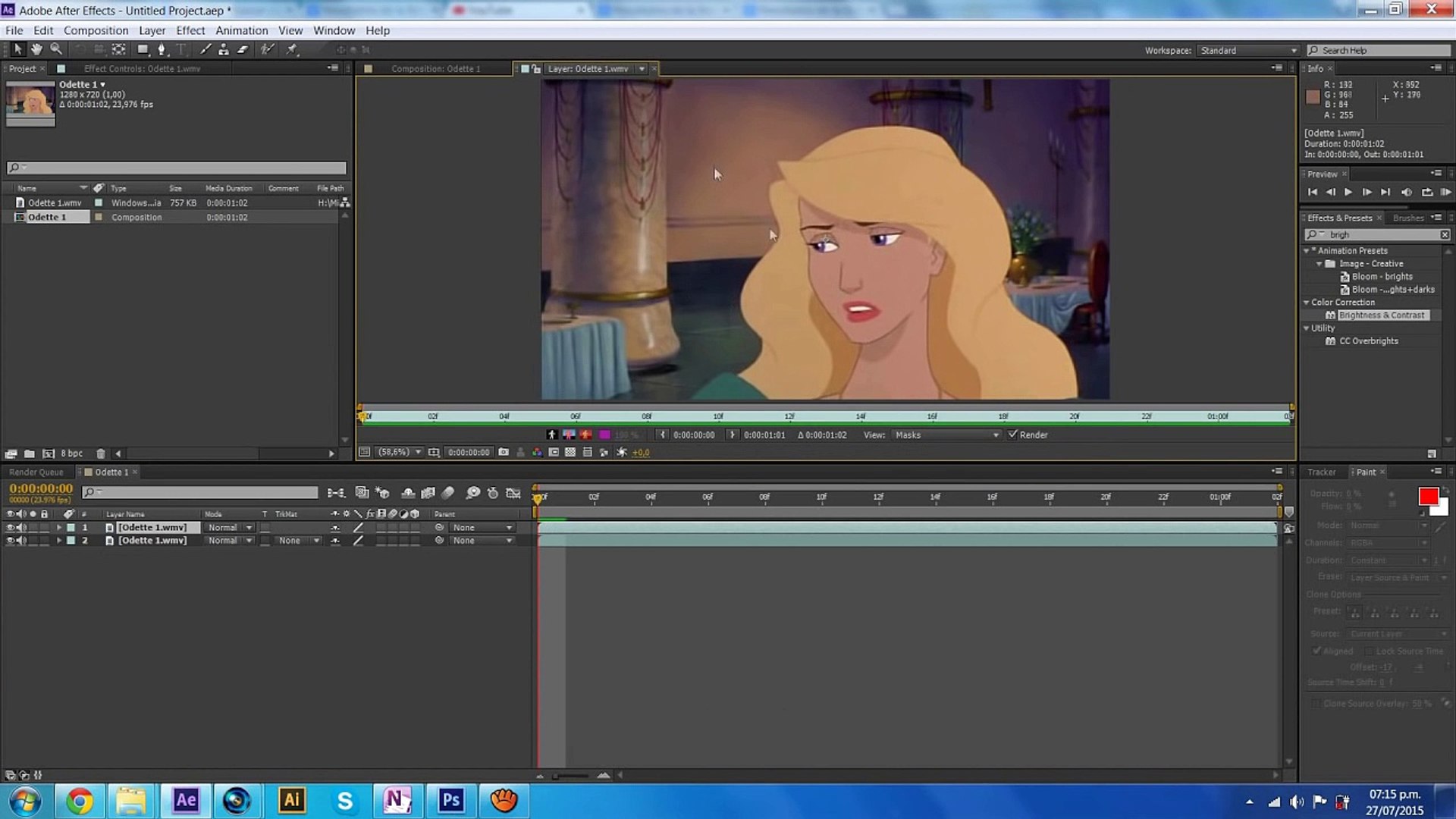Screen dimensions: 1456x819
Task: Hide layer 1 video with eye icon
Action: [x=10, y=528]
